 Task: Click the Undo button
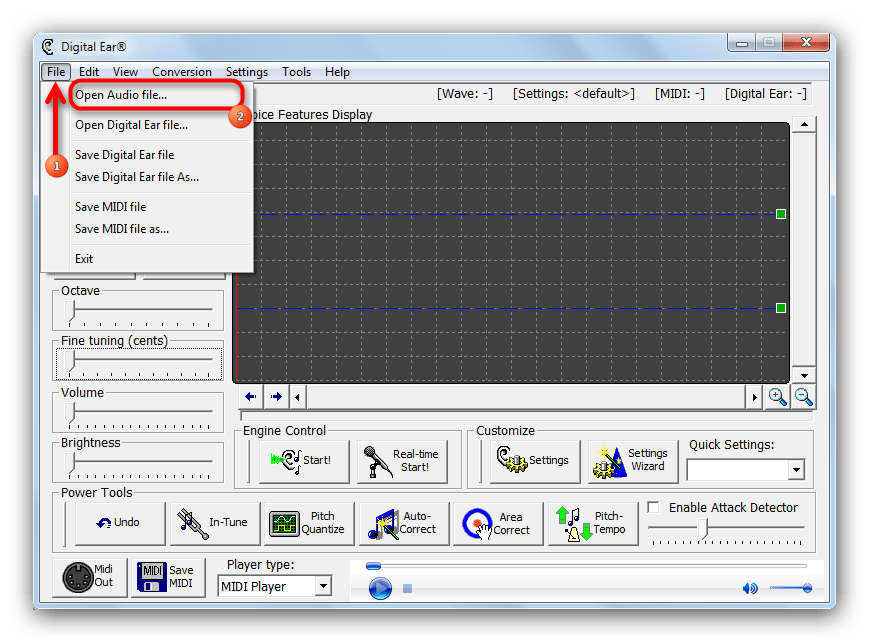click(x=118, y=523)
